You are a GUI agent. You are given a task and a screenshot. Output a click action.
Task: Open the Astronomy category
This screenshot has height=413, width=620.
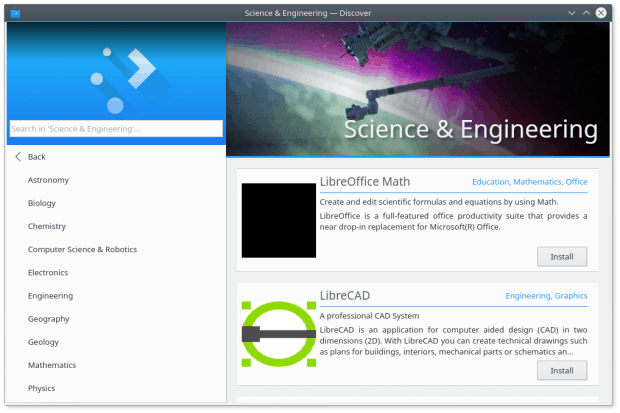pos(48,180)
